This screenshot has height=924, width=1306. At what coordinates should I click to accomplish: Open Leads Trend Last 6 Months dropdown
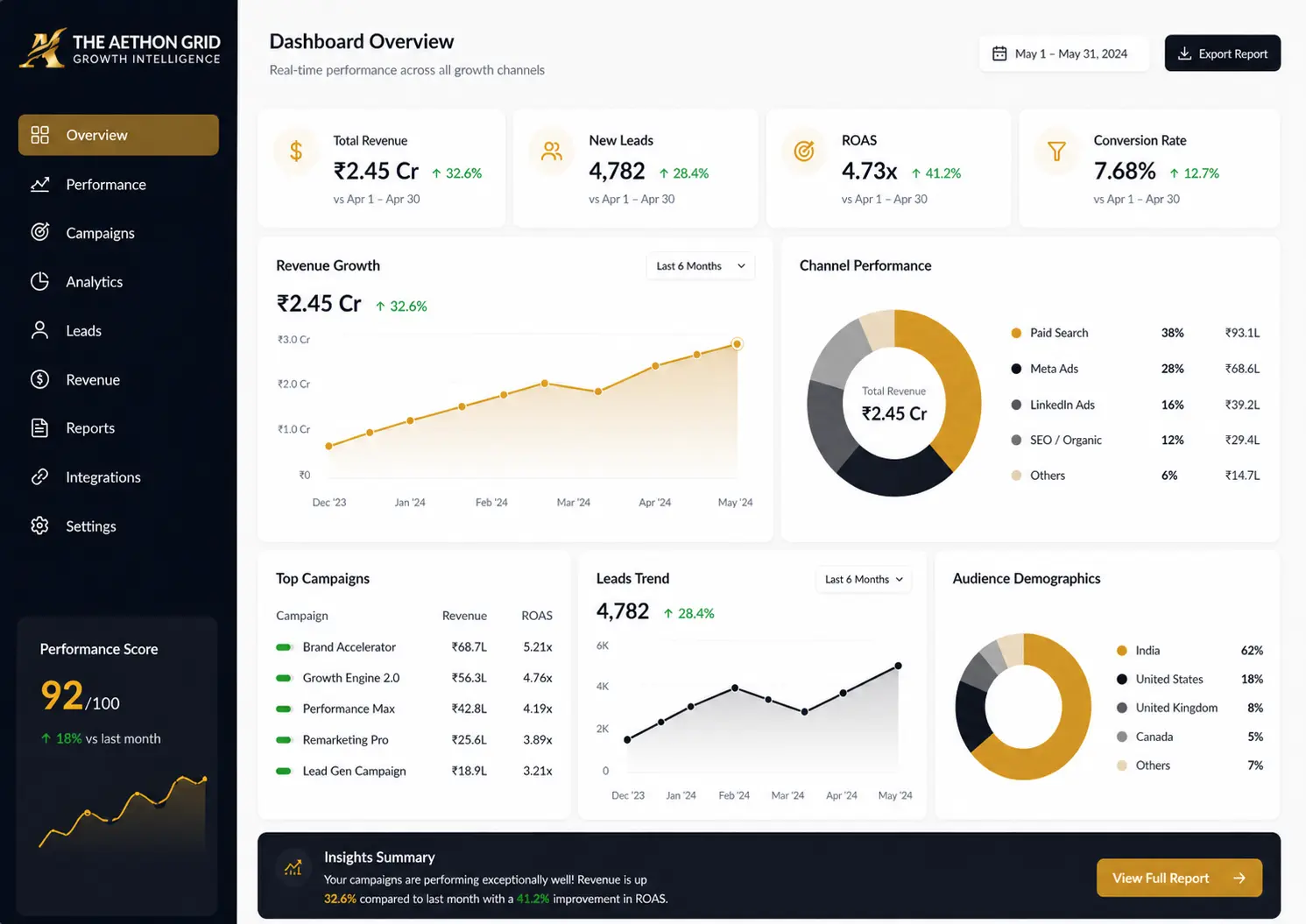coord(864,579)
